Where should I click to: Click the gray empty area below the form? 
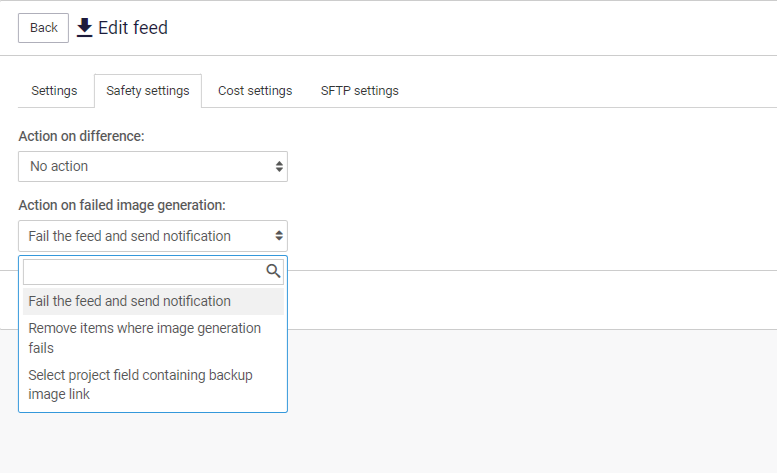click(530, 400)
